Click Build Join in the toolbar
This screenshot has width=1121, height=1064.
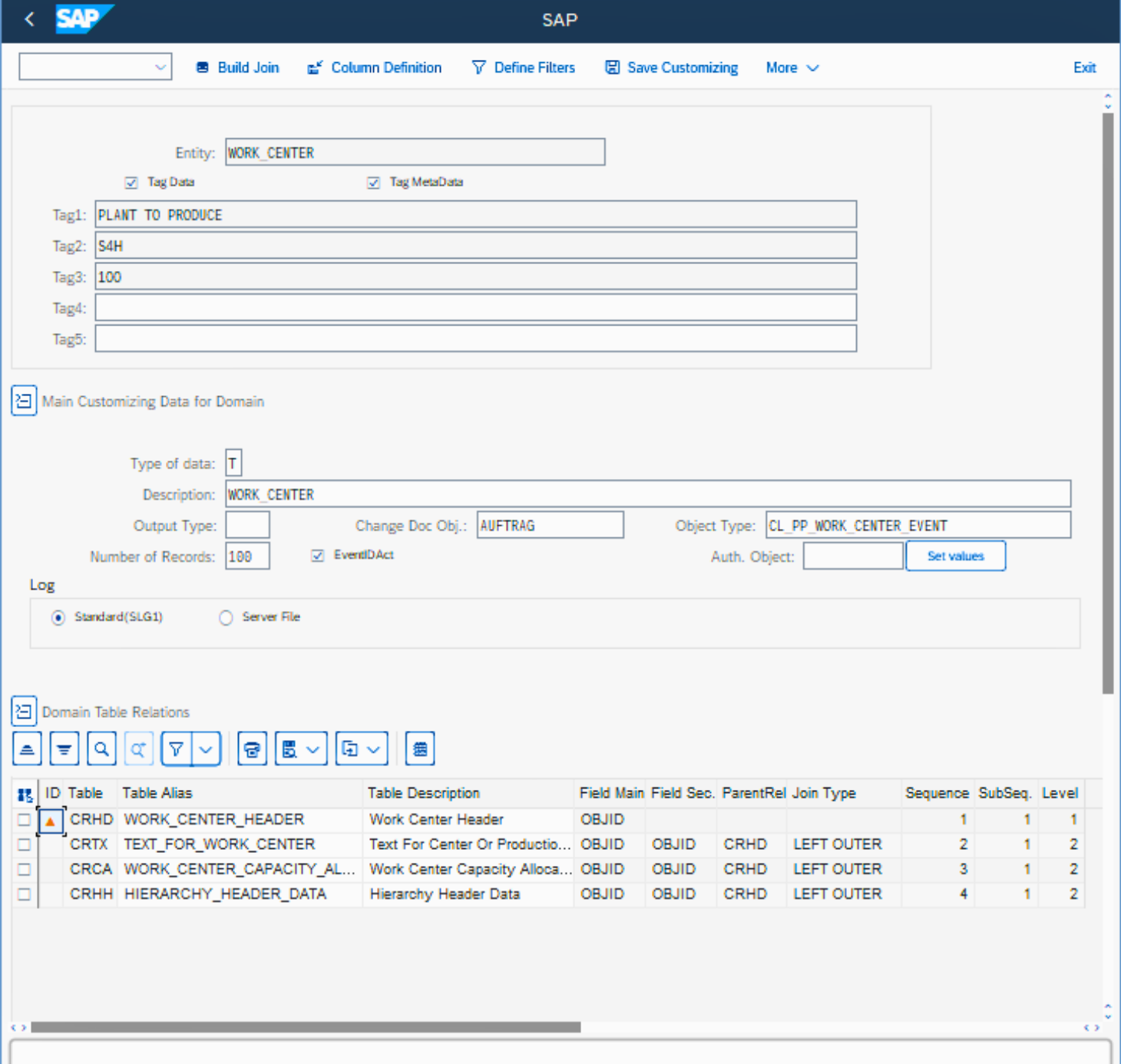pos(238,68)
